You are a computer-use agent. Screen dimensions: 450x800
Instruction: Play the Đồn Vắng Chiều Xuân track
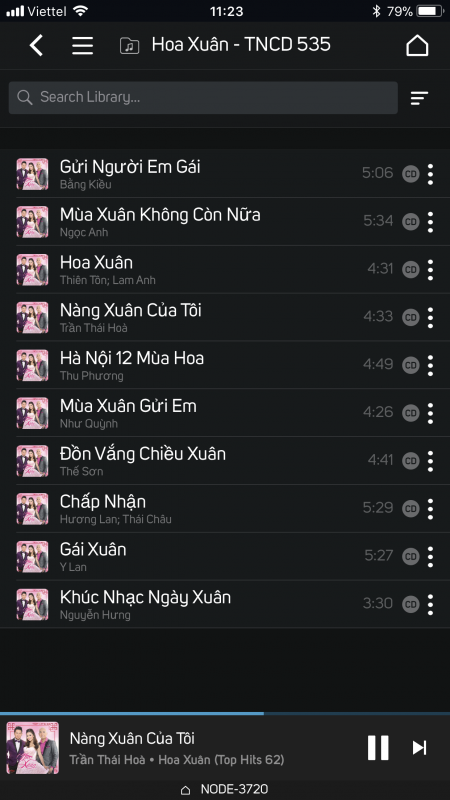[x=225, y=461]
